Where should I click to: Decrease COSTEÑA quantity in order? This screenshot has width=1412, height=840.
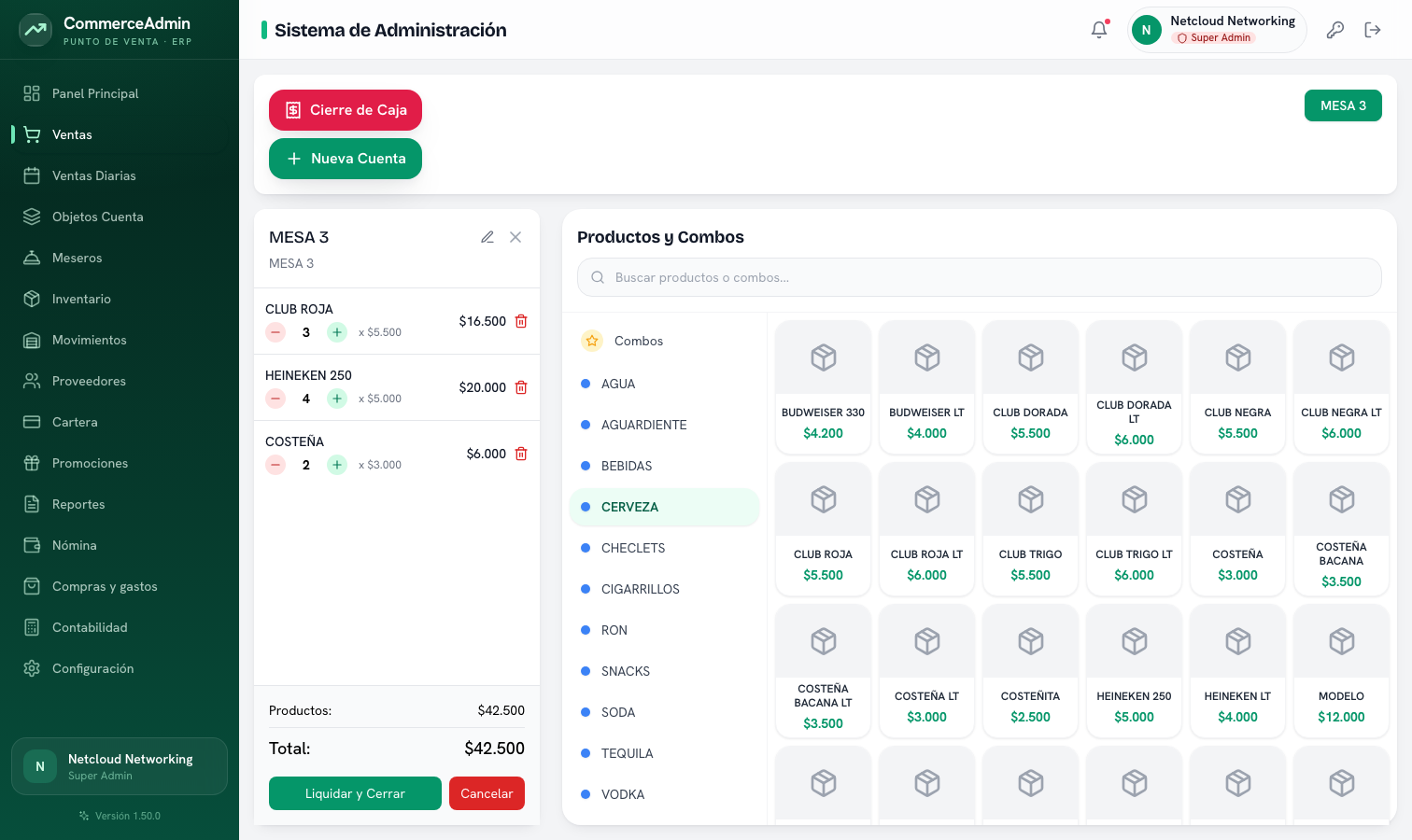click(x=275, y=465)
